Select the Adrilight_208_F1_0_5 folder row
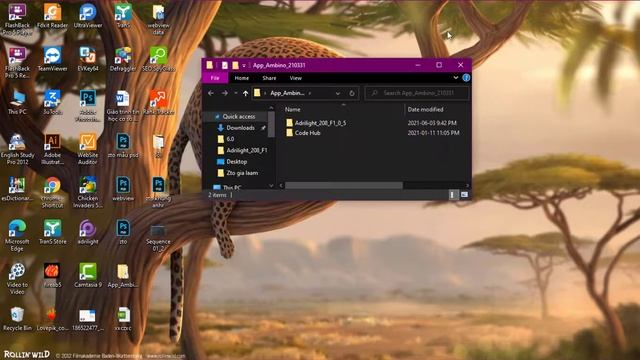640x360 pixels. 320,123
